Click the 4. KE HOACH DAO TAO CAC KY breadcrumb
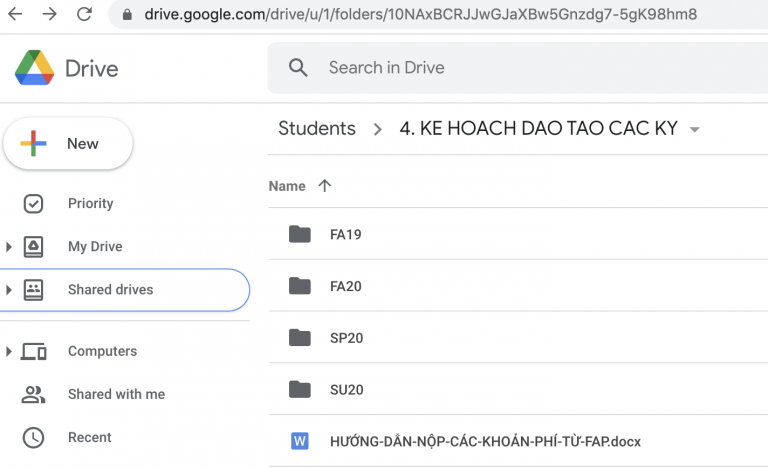Image resolution: width=768 pixels, height=469 pixels. (x=538, y=129)
